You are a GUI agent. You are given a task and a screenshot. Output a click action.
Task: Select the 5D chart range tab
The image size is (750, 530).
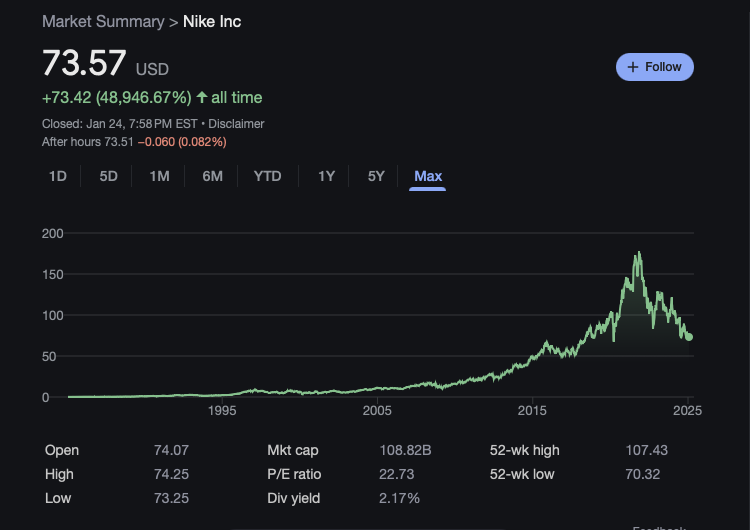click(x=108, y=176)
